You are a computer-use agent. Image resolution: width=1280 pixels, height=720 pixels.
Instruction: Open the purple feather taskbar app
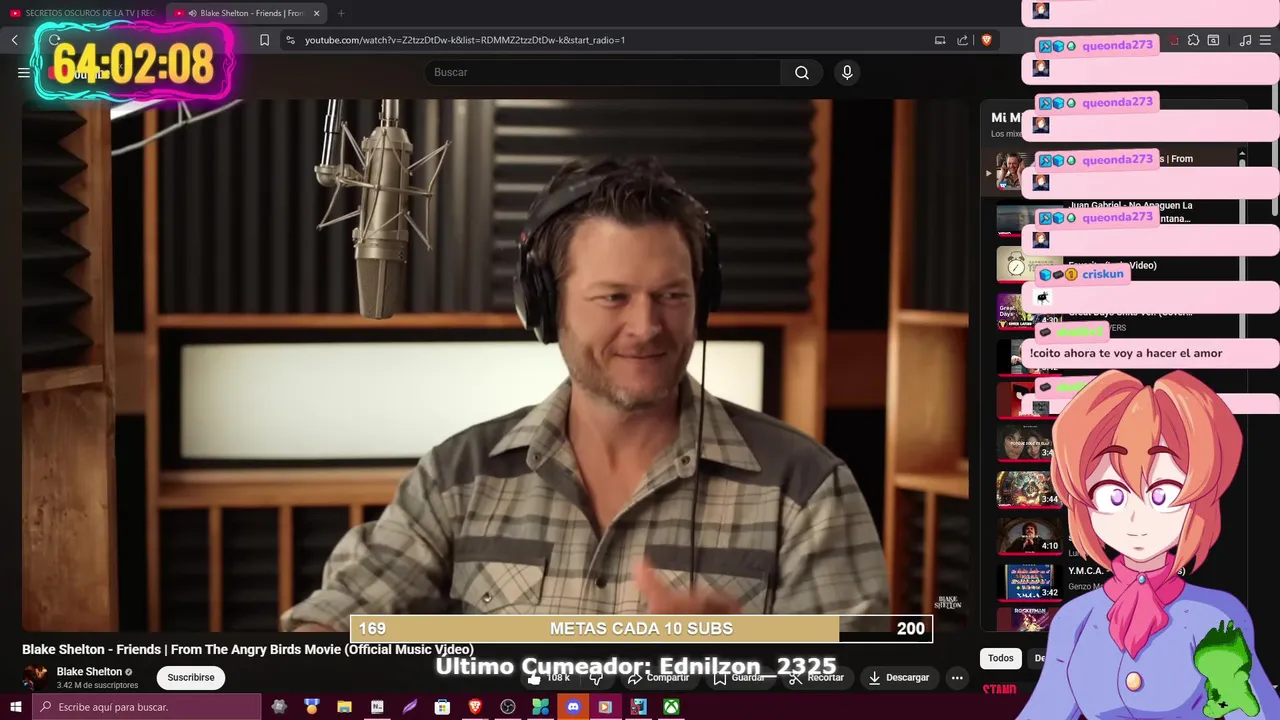410,707
